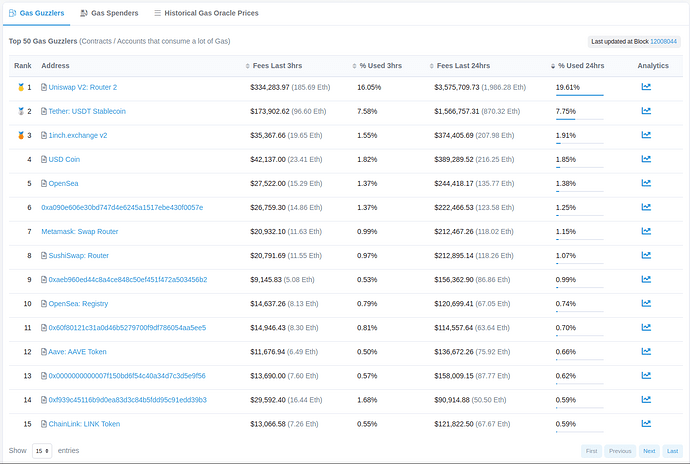This screenshot has height=464, width=690.
Task: Open analytics chart for OpenSea: Registry
Action: (x=646, y=303)
